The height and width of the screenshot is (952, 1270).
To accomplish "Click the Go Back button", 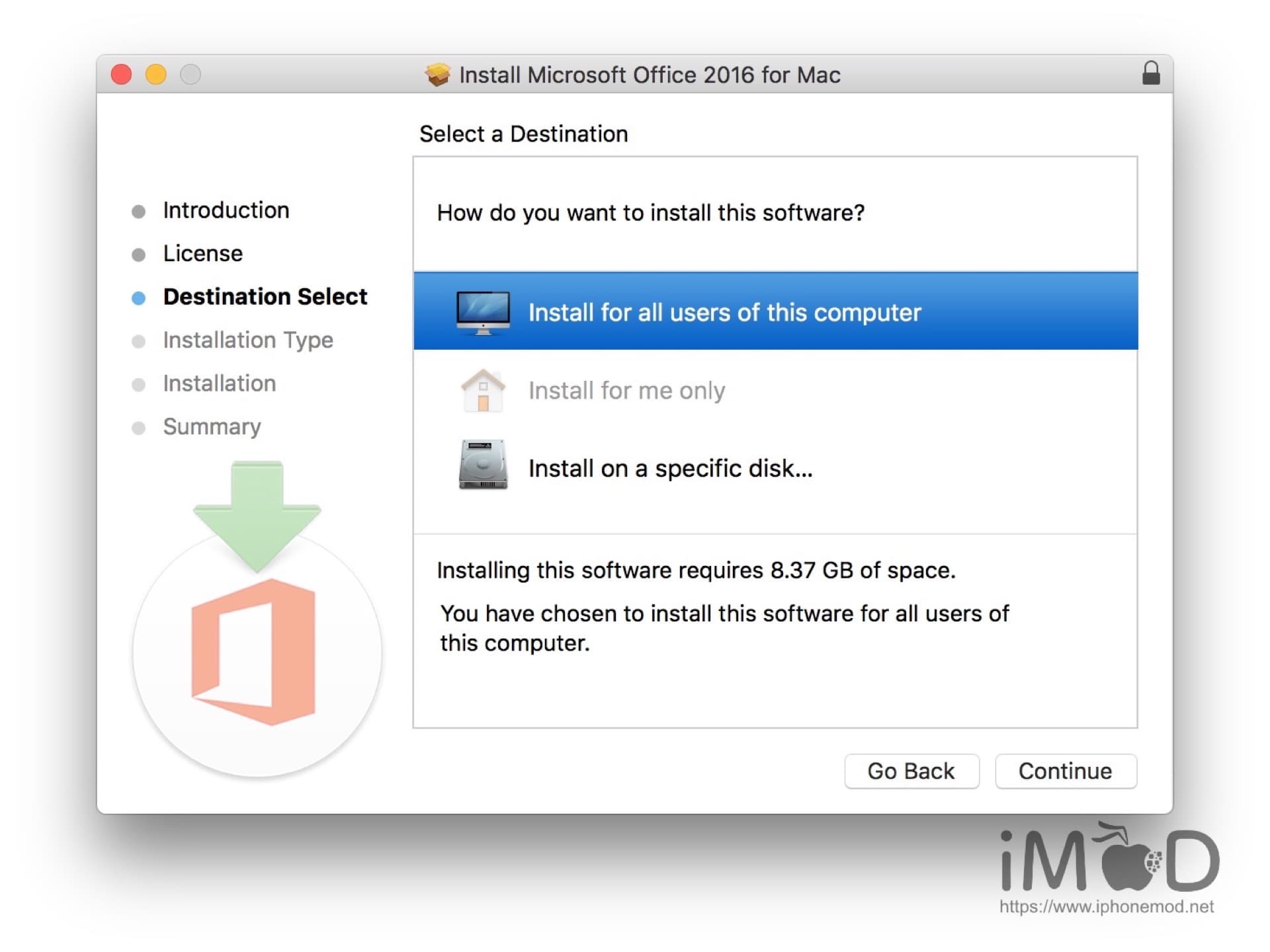I will tap(911, 771).
